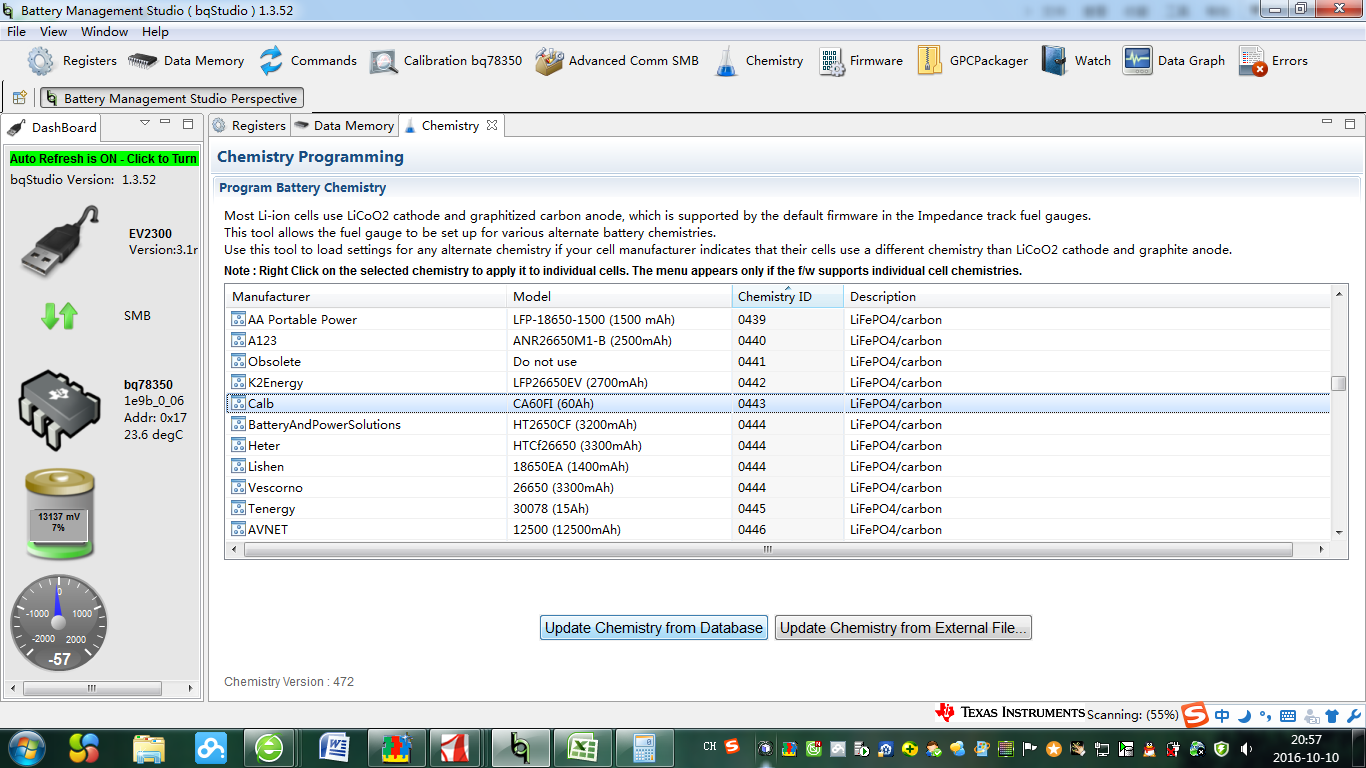Switch to the Data Memory tab

point(344,126)
